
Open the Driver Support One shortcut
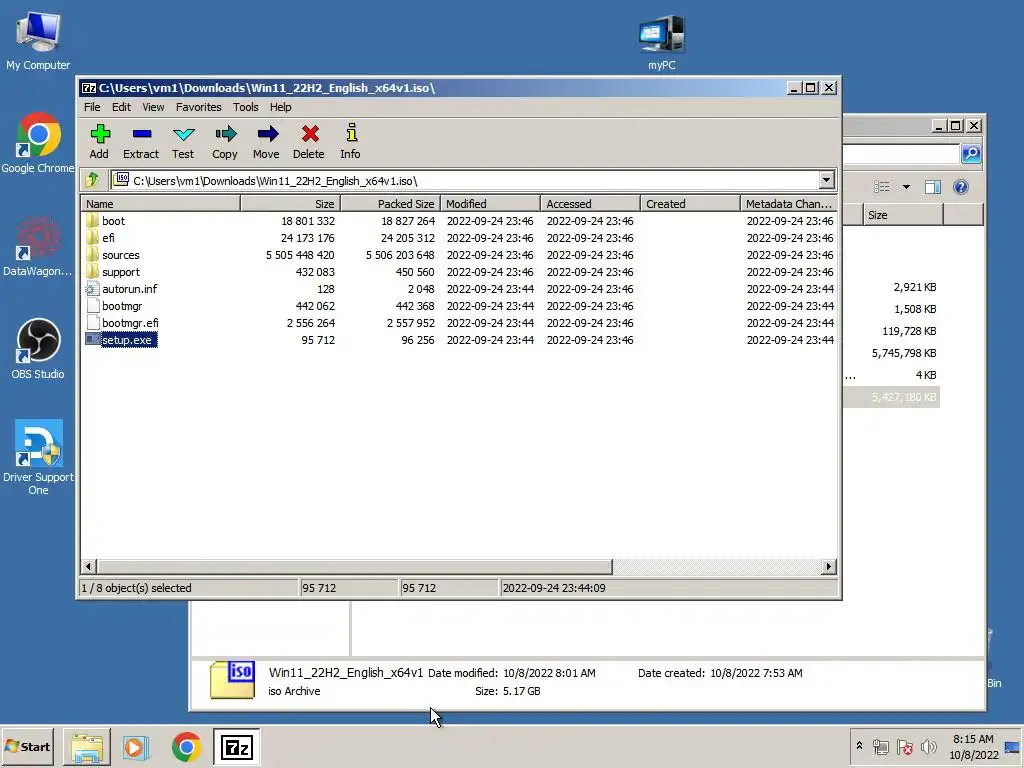coord(38,457)
